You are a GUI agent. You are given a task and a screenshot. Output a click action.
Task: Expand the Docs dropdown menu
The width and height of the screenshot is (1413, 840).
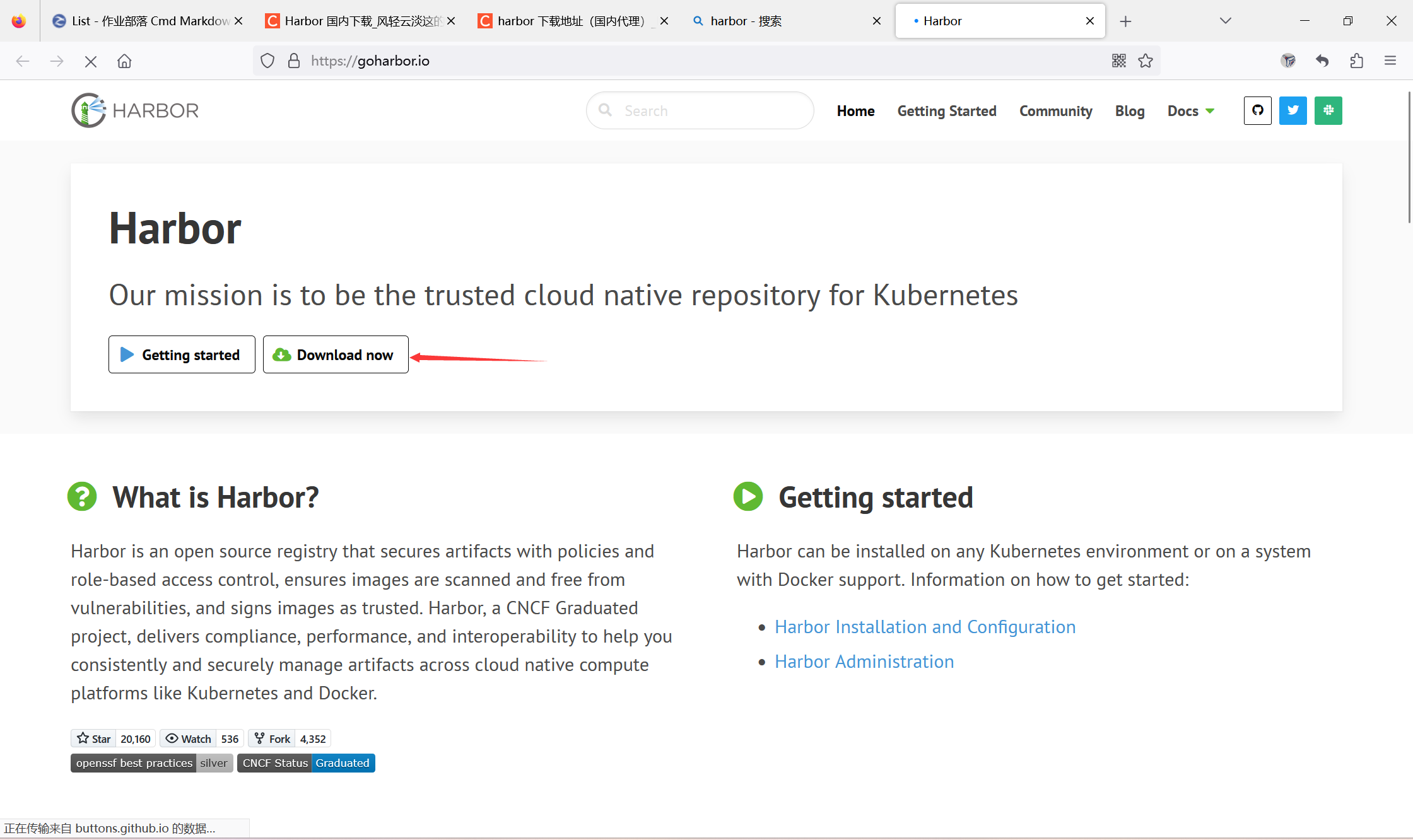coord(1191,111)
